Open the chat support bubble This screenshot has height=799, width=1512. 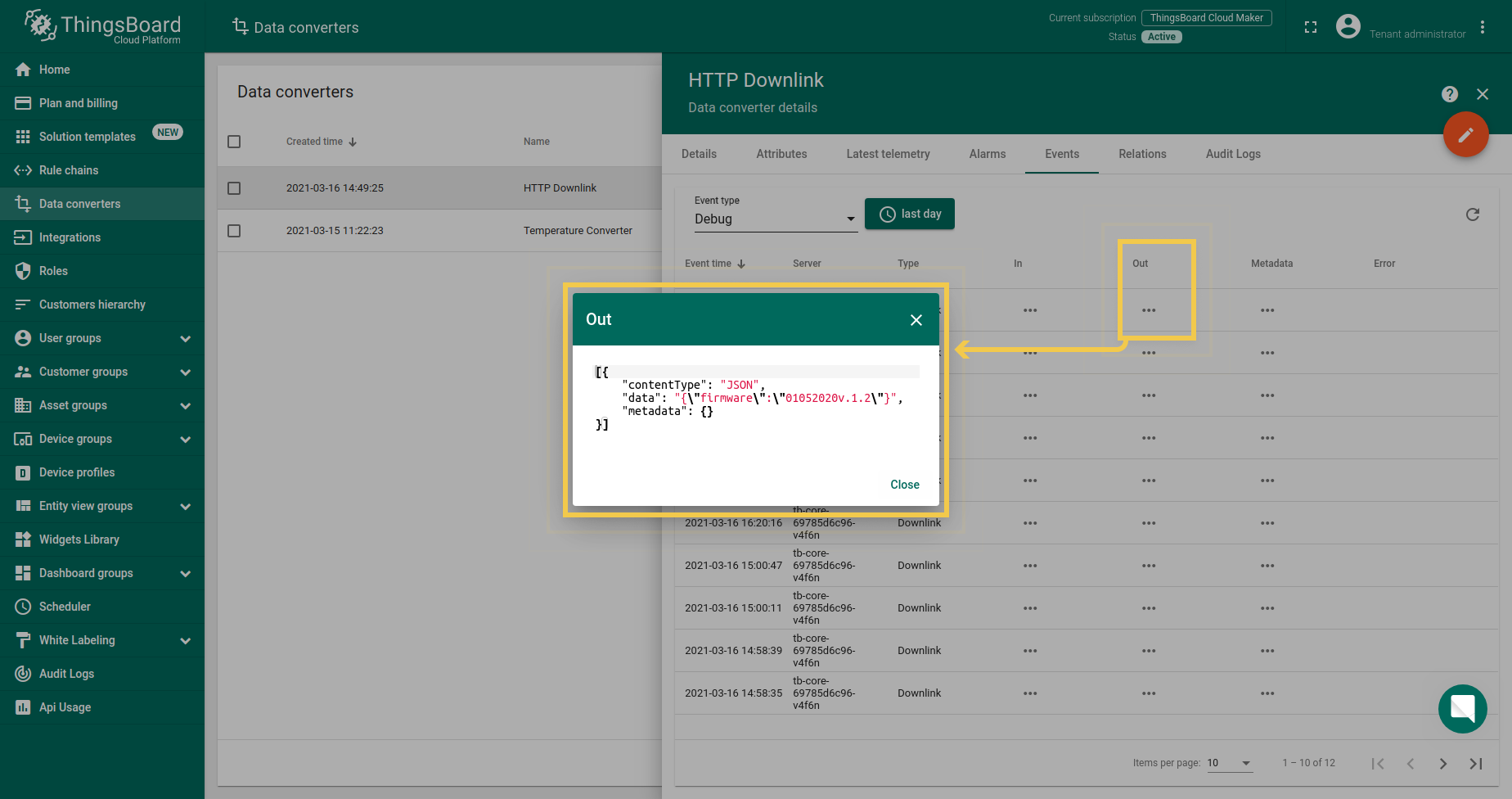[1463, 709]
